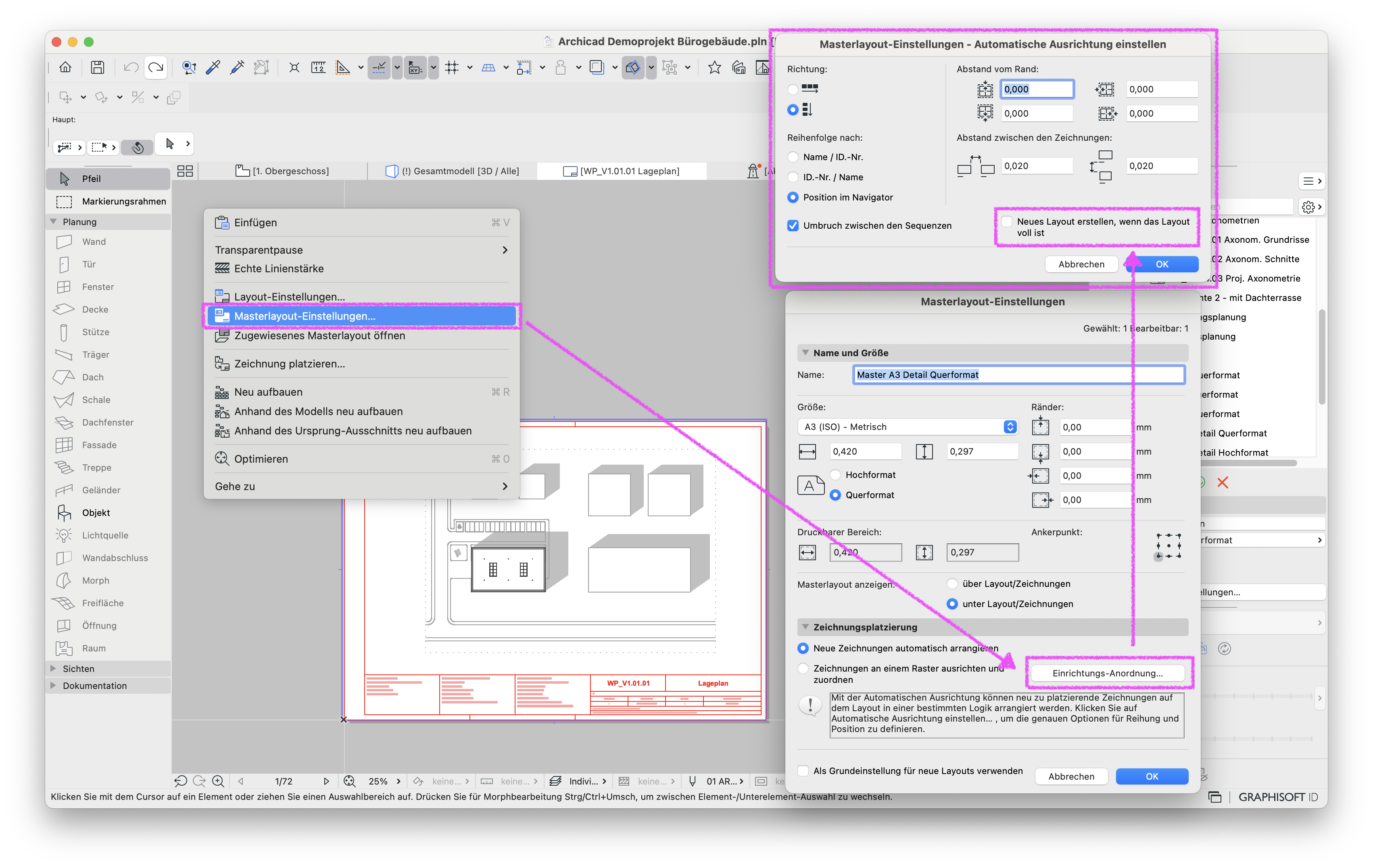The height and width of the screenshot is (868, 1373).
Task: Click the horizontal drawing spacing field 0,020
Action: point(1037,166)
